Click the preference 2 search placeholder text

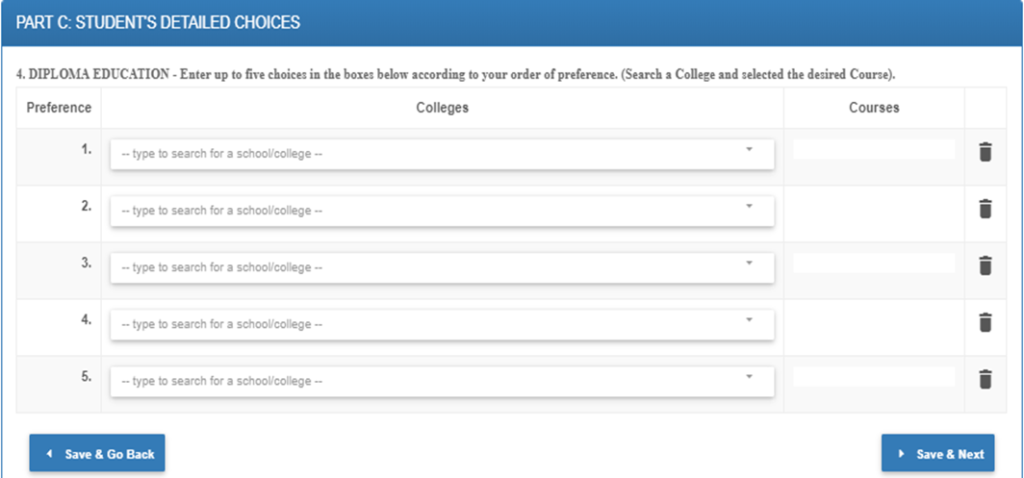[222, 211]
